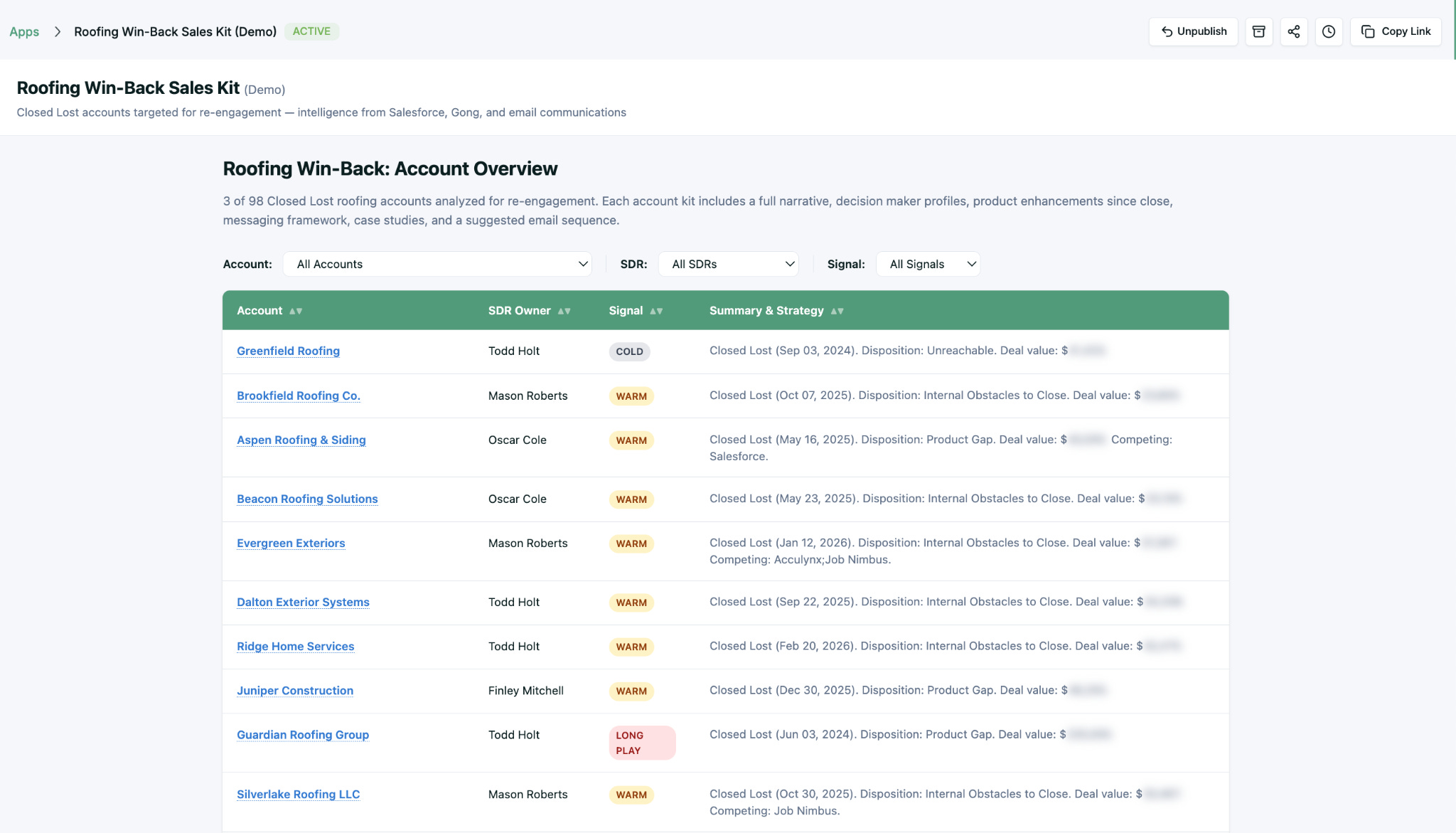
Task: Click the LONG PLAY signal badge
Action: 641,743
